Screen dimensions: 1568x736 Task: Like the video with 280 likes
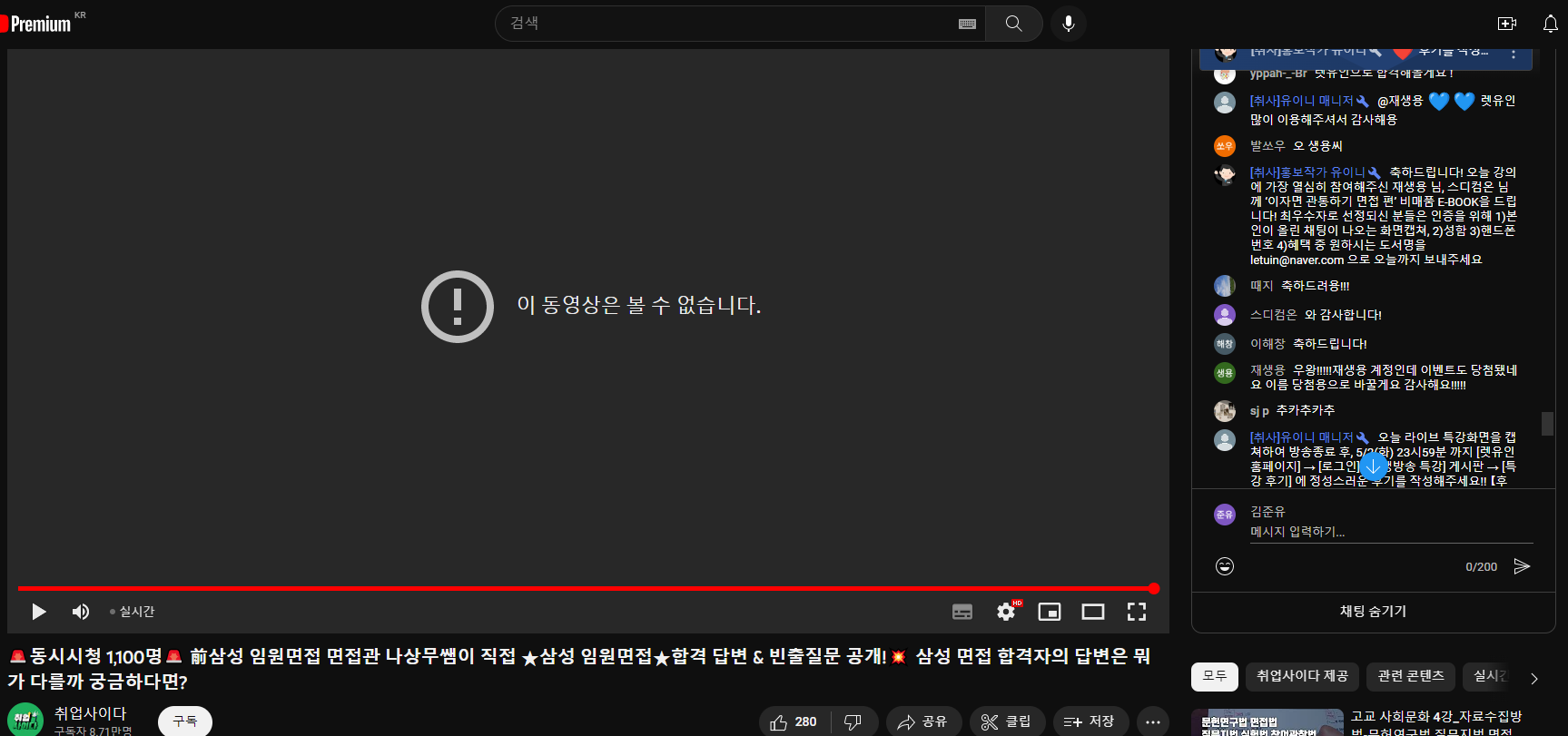pyautogui.click(x=794, y=721)
